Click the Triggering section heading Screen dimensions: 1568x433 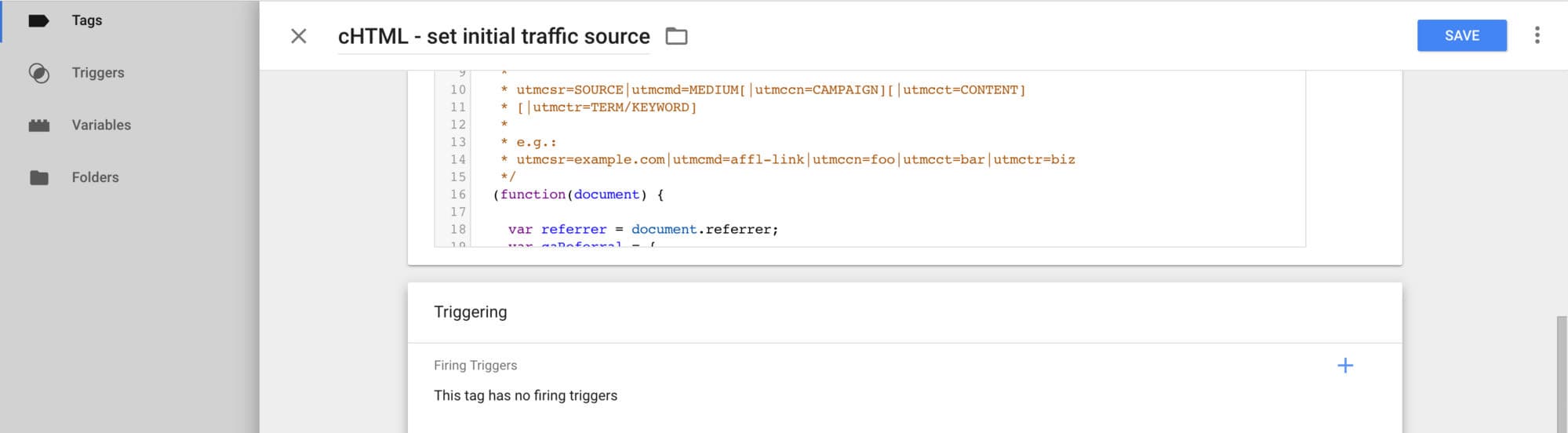click(x=470, y=312)
